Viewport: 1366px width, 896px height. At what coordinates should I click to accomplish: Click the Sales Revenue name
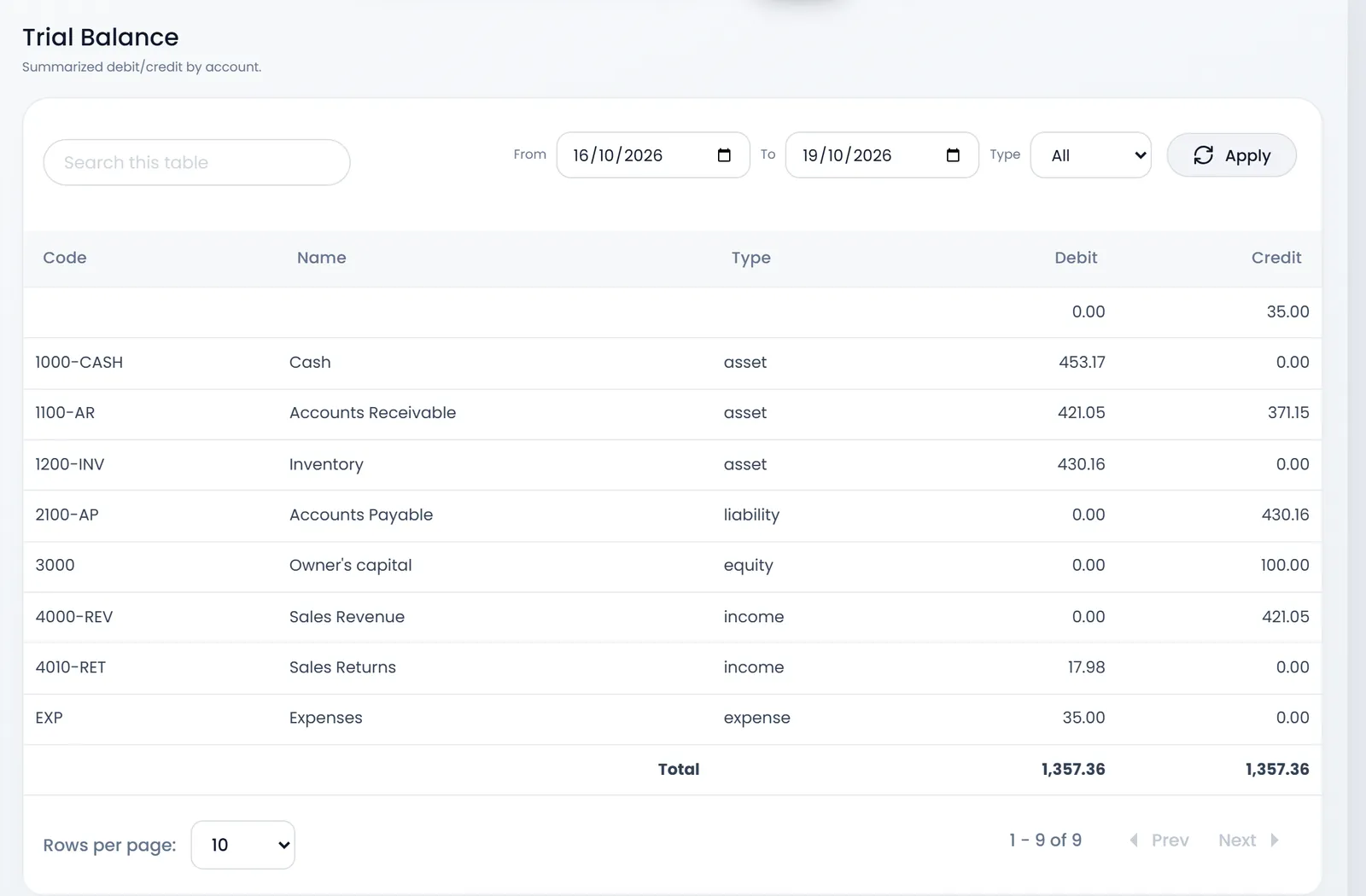point(347,617)
